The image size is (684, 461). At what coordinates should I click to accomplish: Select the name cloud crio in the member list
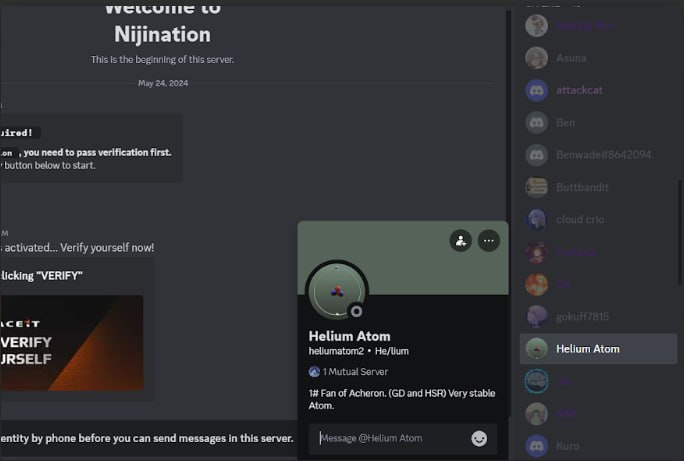click(580, 219)
